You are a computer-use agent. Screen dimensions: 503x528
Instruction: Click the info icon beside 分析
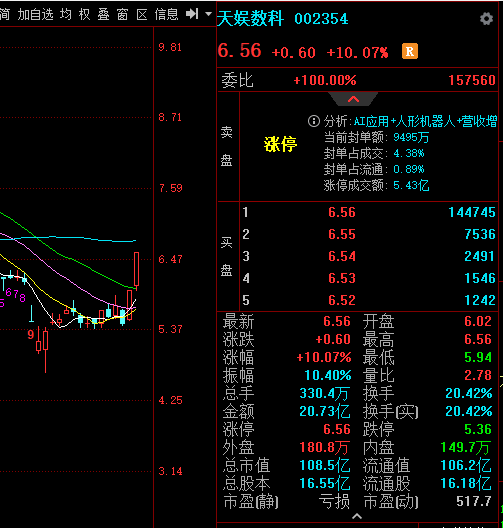pyautogui.click(x=314, y=121)
